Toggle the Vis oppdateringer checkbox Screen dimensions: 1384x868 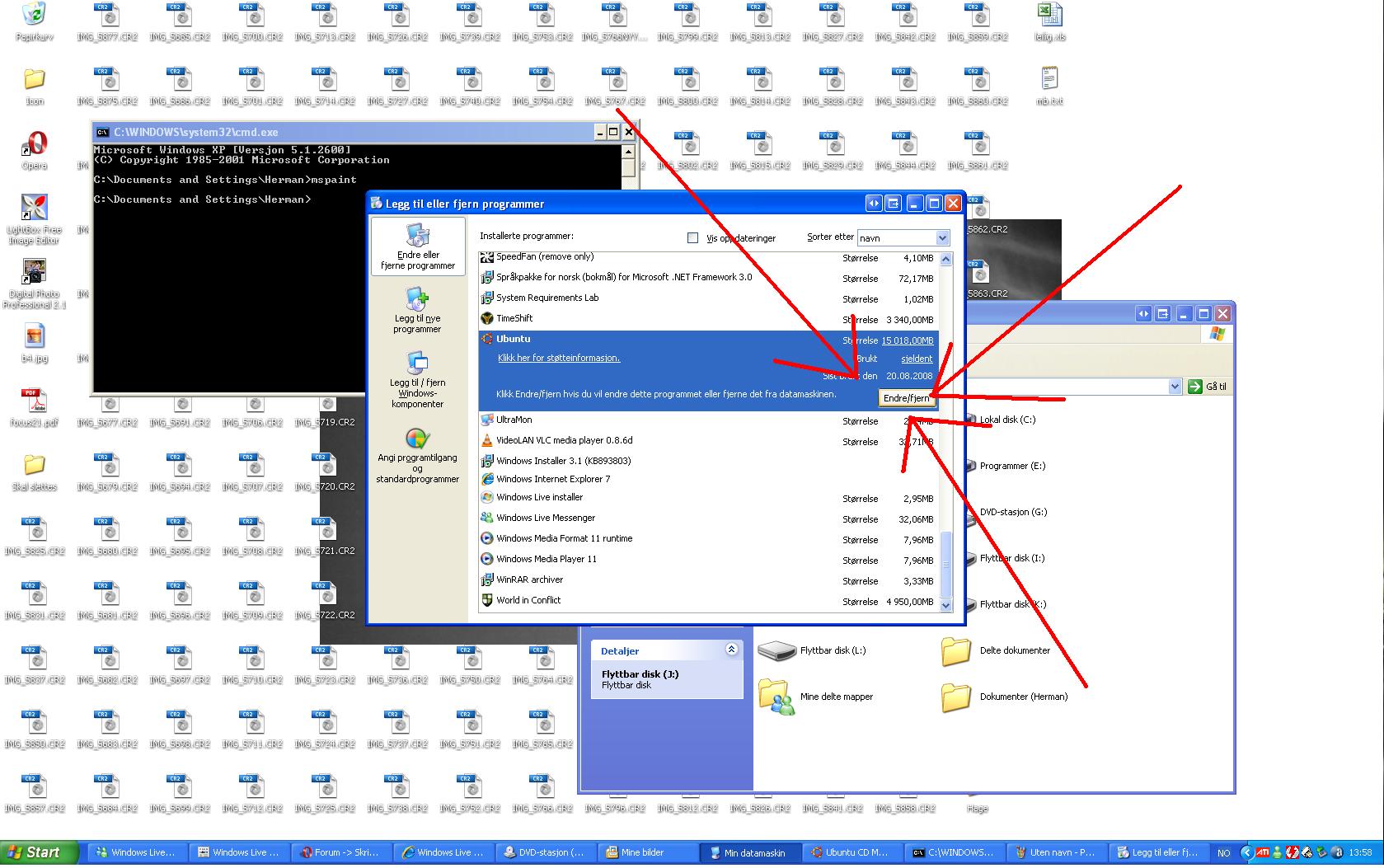(x=692, y=238)
